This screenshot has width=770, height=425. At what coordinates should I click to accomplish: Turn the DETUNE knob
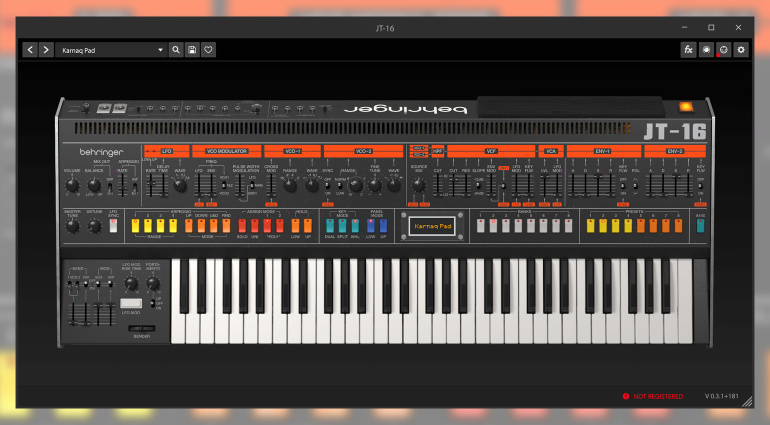(94, 226)
